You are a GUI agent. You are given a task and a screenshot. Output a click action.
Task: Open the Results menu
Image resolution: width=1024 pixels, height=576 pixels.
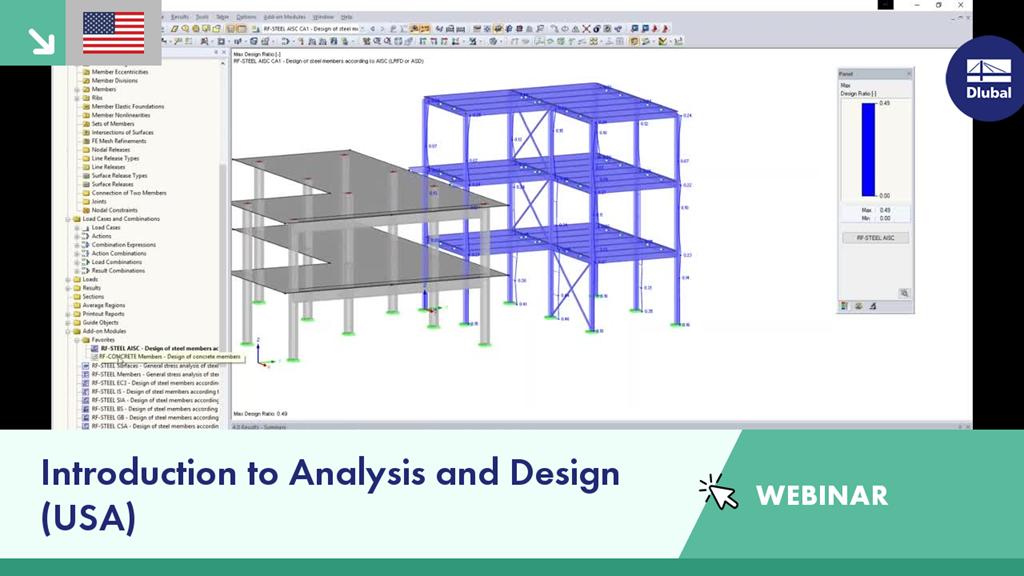[180, 17]
